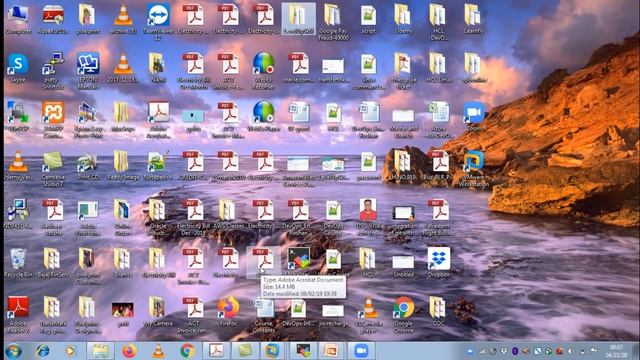This screenshot has width=640, height=360.
Task: Open the Course Contents document
Action: coord(263,315)
